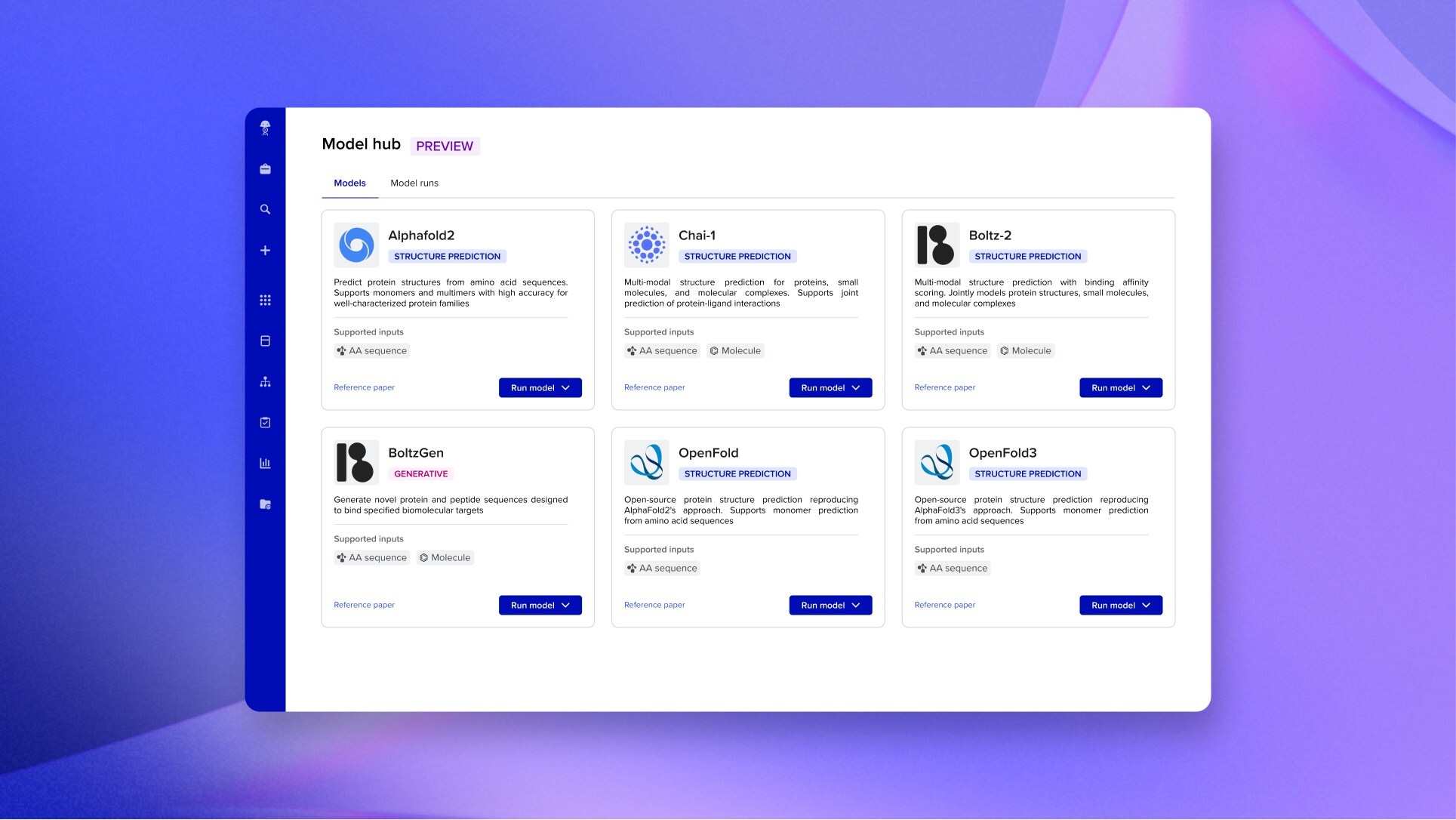This screenshot has width=1456, height=820.
Task: Select the storage box icon in the sidebar
Action: [x=265, y=341]
